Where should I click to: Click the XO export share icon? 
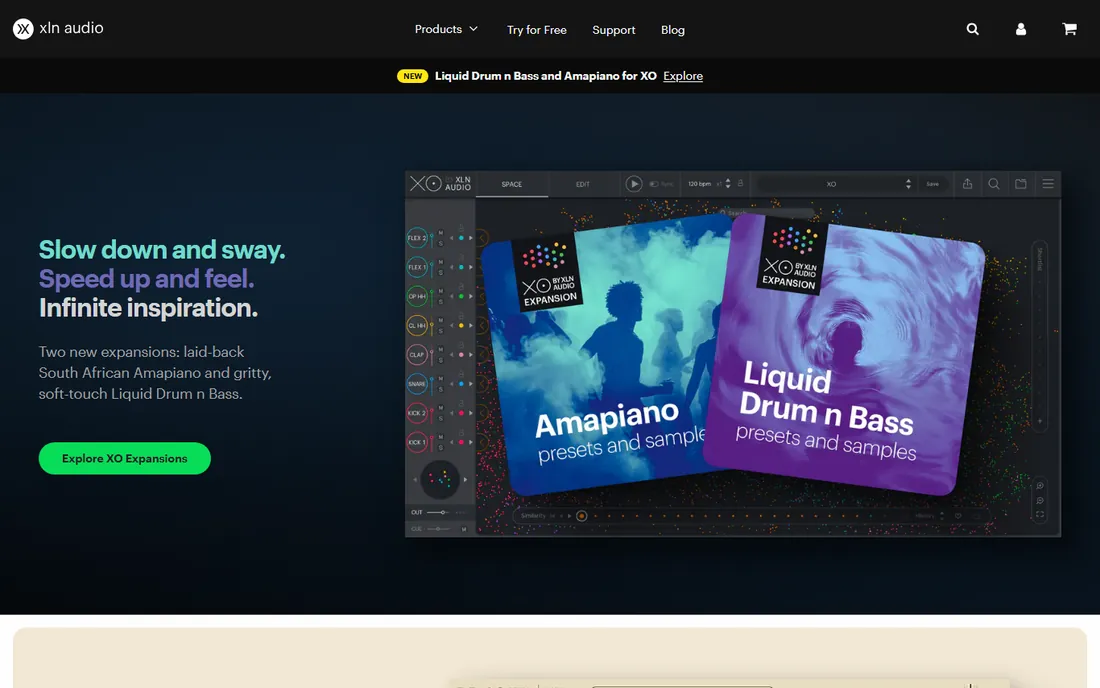(967, 184)
